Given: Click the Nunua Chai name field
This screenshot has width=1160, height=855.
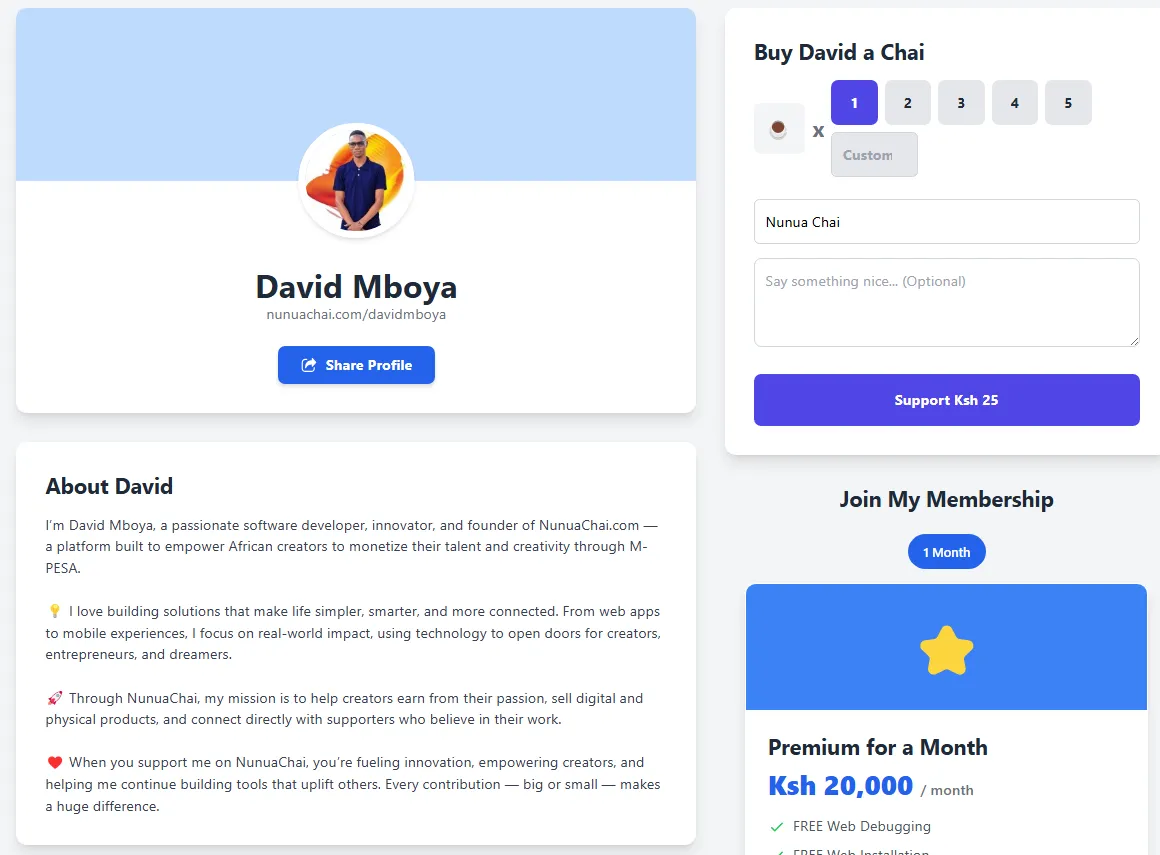Looking at the screenshot, I should point(946,222).
